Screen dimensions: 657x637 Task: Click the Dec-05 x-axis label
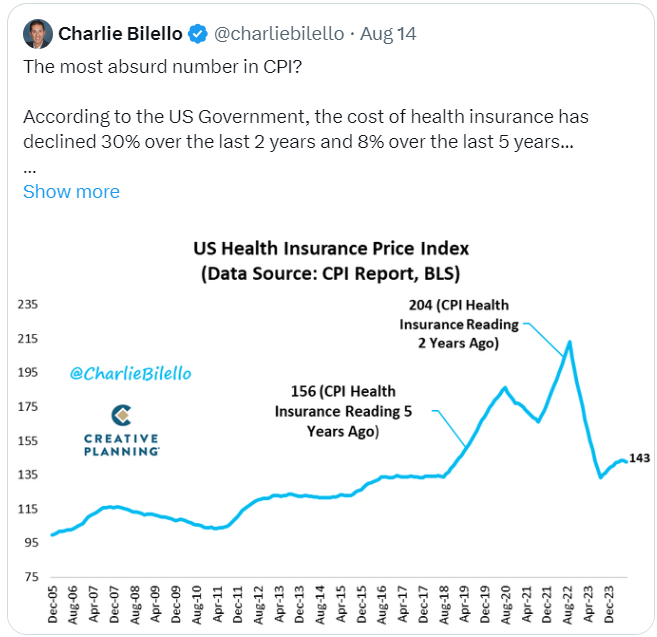pos(54,604)
